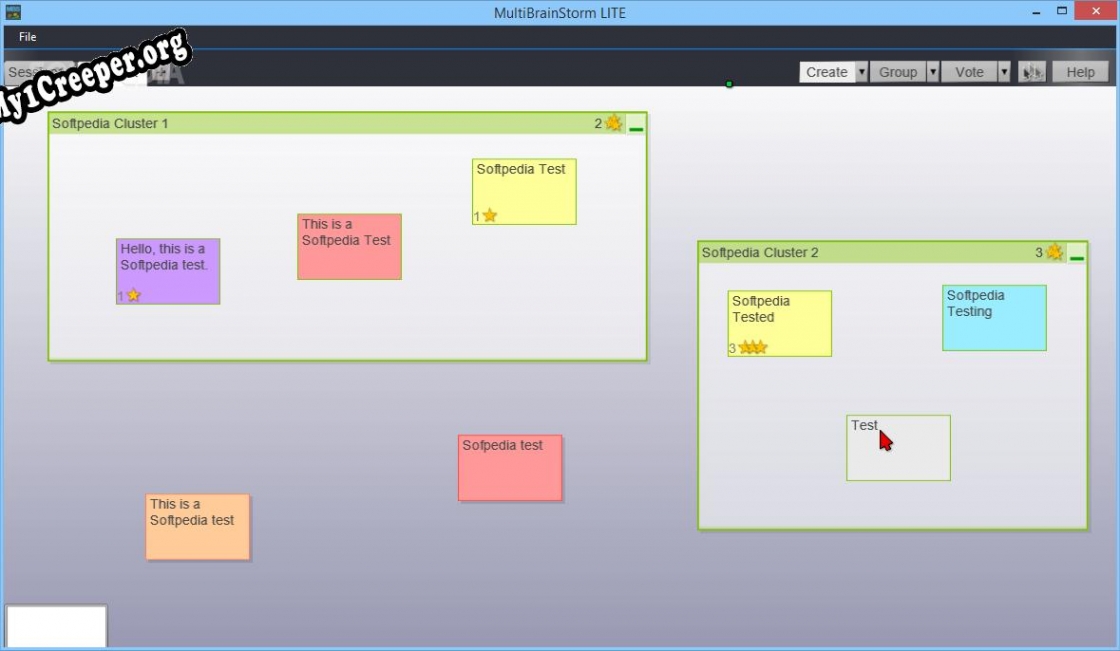The image size is (1120, 651).
Task: Click the star icon on Softpedia Cluster 2 header
Action: tap(1054, 252)
